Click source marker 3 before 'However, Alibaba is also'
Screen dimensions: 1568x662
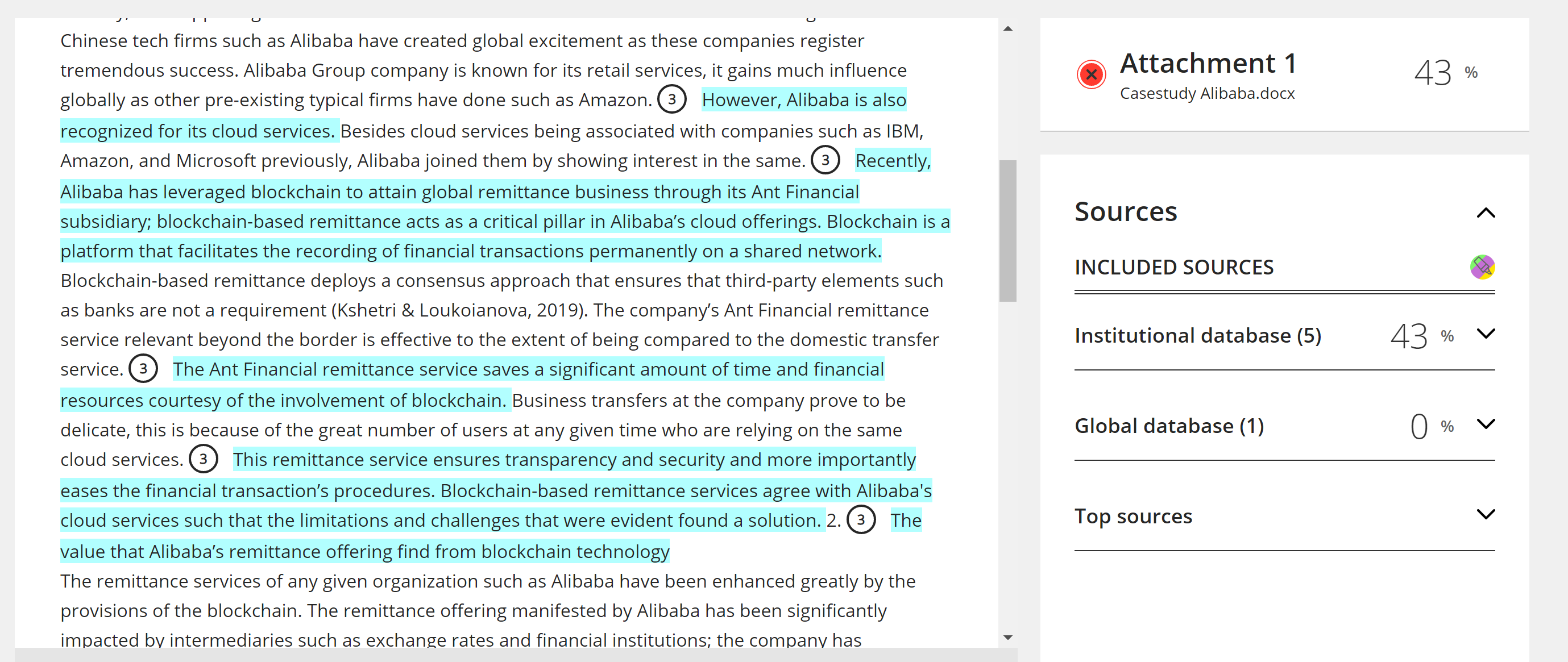click(x=671, y=99)
